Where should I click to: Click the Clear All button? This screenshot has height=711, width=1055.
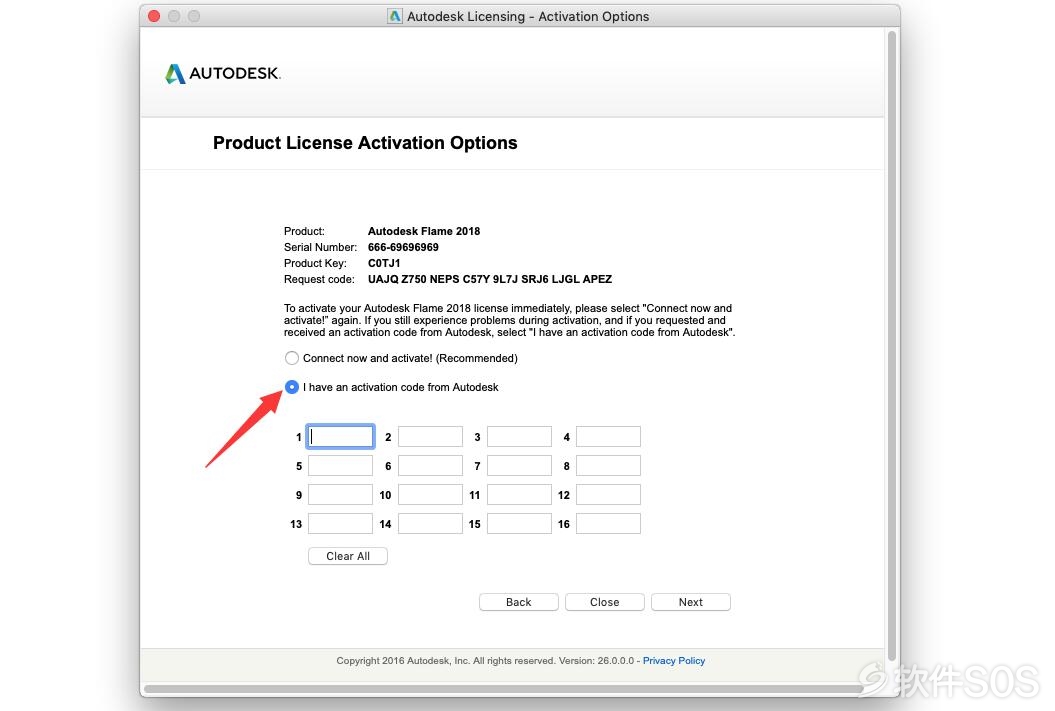coord(348,556)
